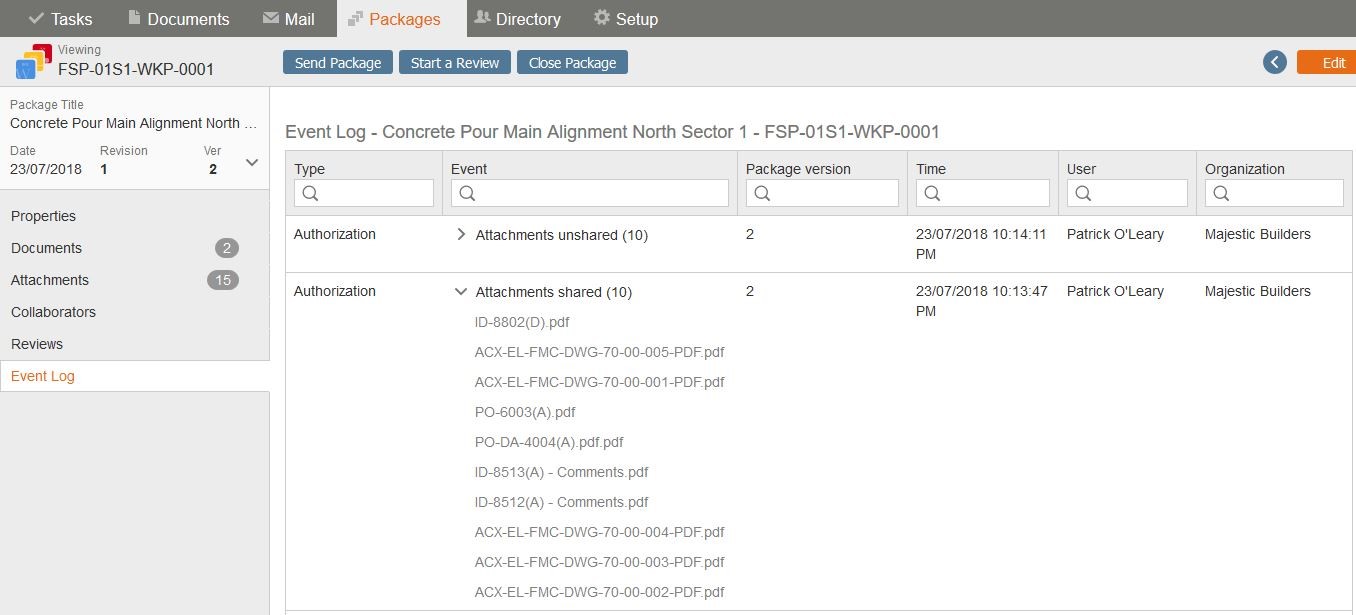1356x615 pixels.
Task: Open the Setup tab
Action: [x=626, y=19]
